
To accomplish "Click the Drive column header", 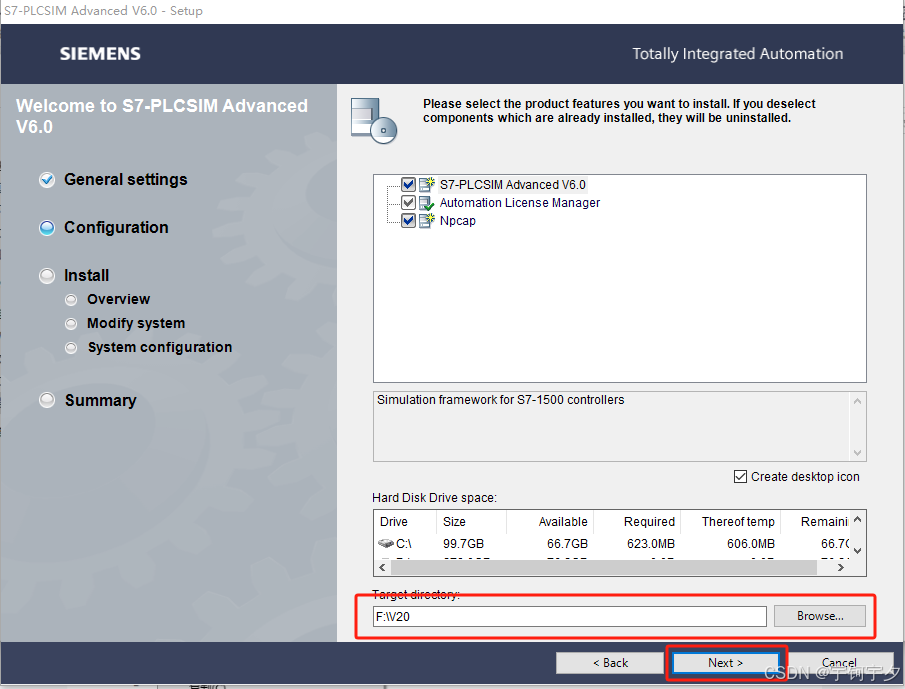I will [x=405, y=522].
